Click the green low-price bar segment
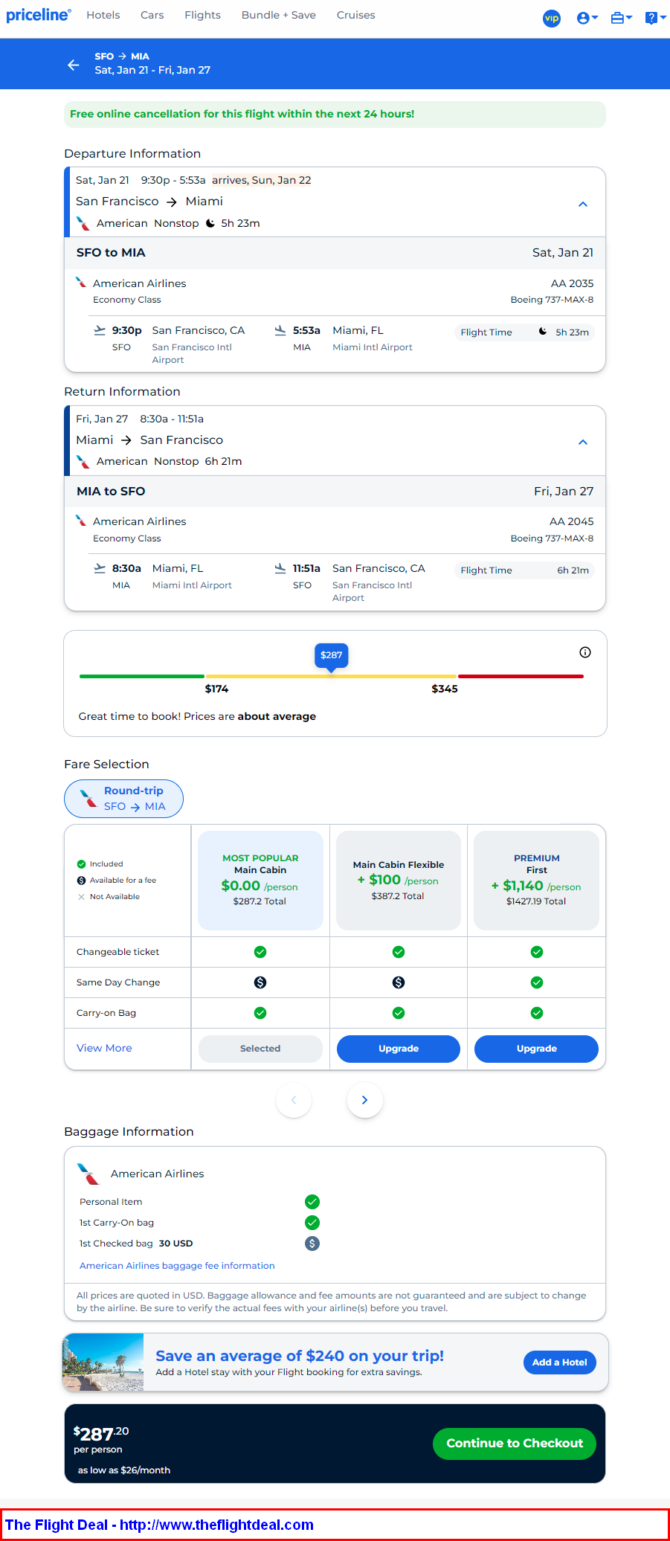The width and height of the screenshot is (670, 1541). pyautogui.click(x=142, y=676)
